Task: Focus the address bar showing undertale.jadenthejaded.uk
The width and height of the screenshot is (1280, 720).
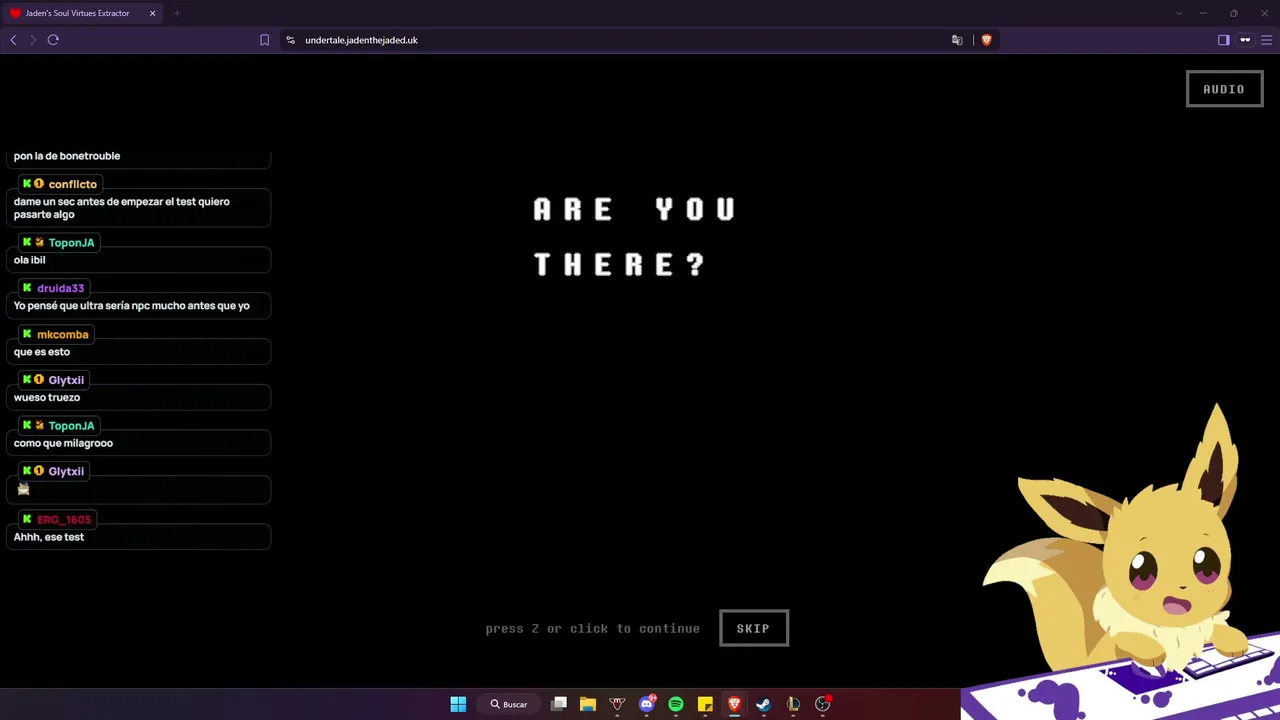Action: tap(361, 40)
